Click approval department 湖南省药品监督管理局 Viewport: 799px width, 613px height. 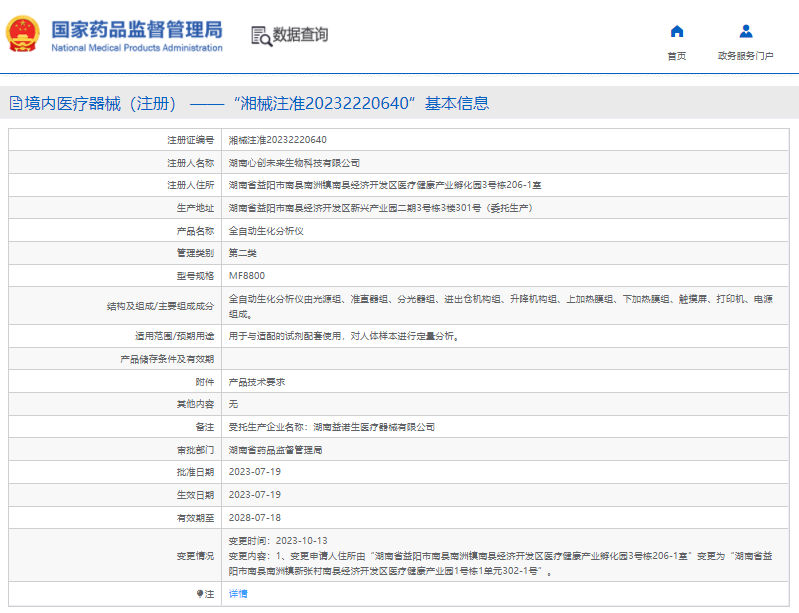(x=275, y=450)
